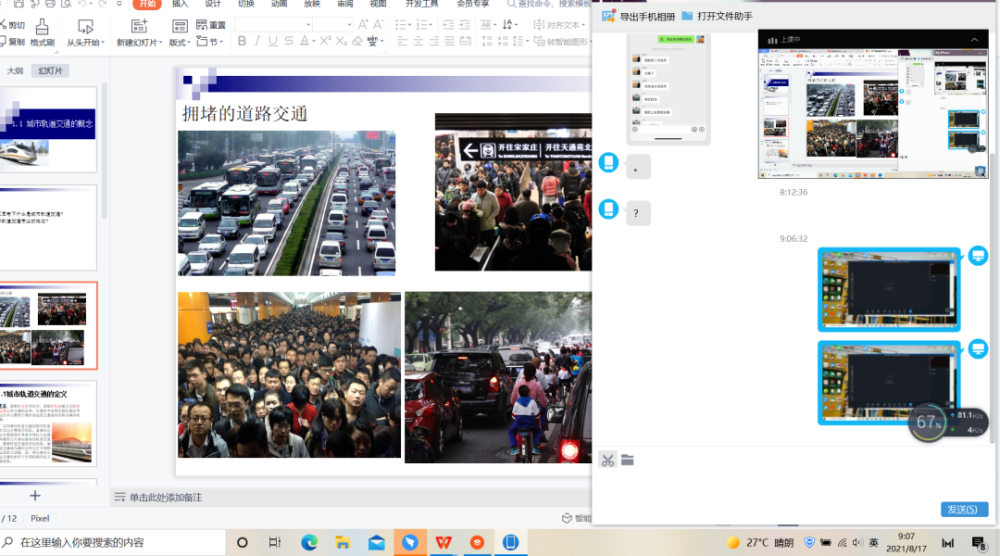Open the font size combo box
This screenshot has width=1000, height=556.
tap(333, 24)
